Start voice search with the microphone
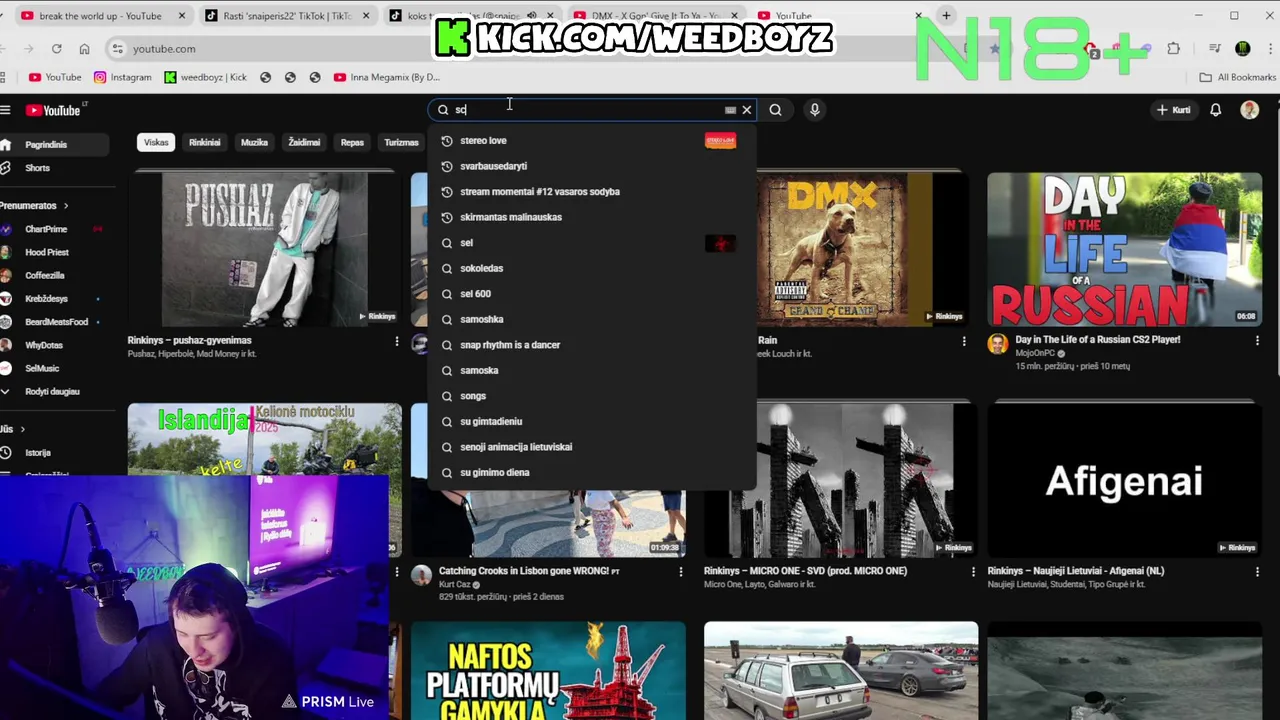 point(815,110)
